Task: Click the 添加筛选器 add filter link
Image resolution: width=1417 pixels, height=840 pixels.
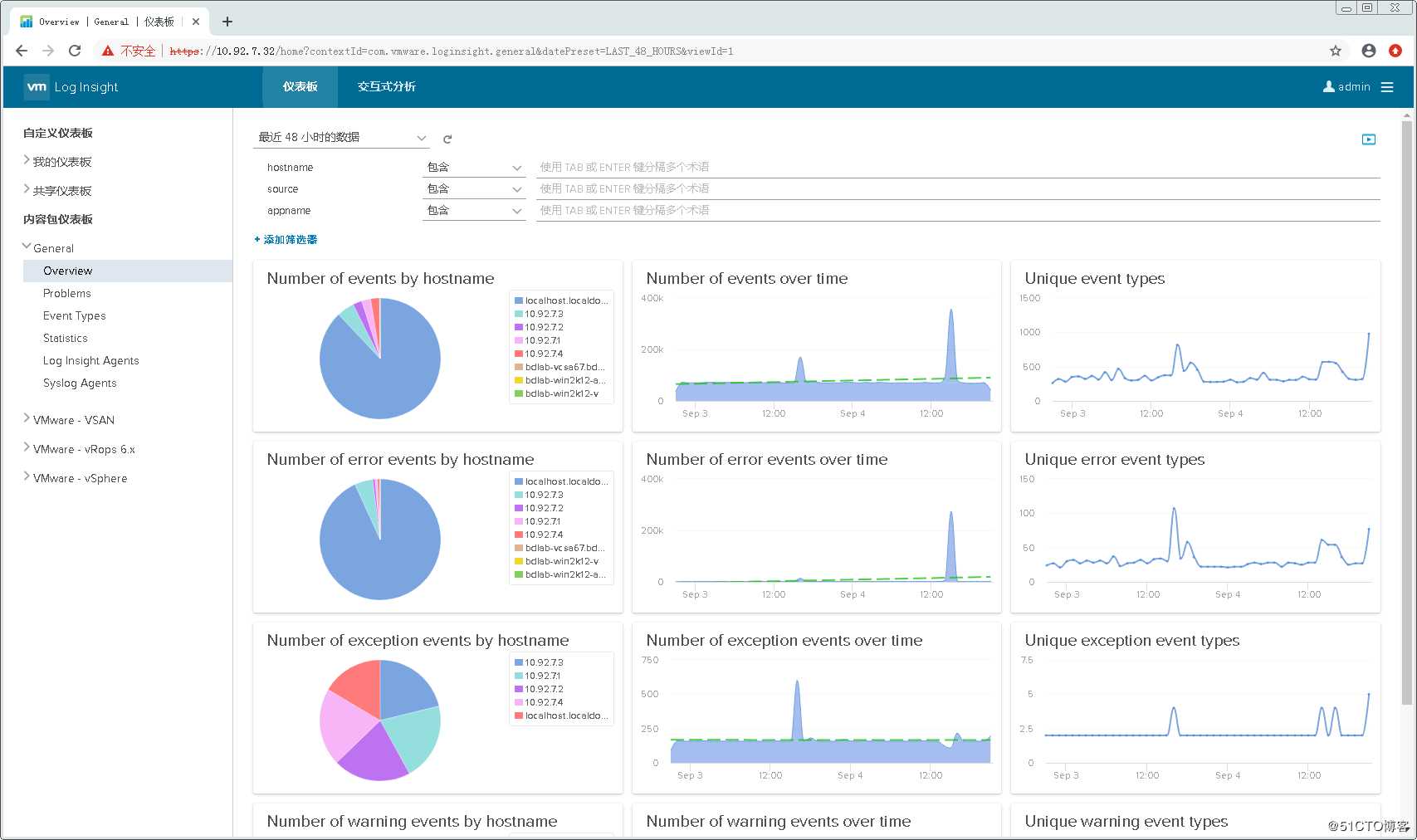Action: (286, 239)
